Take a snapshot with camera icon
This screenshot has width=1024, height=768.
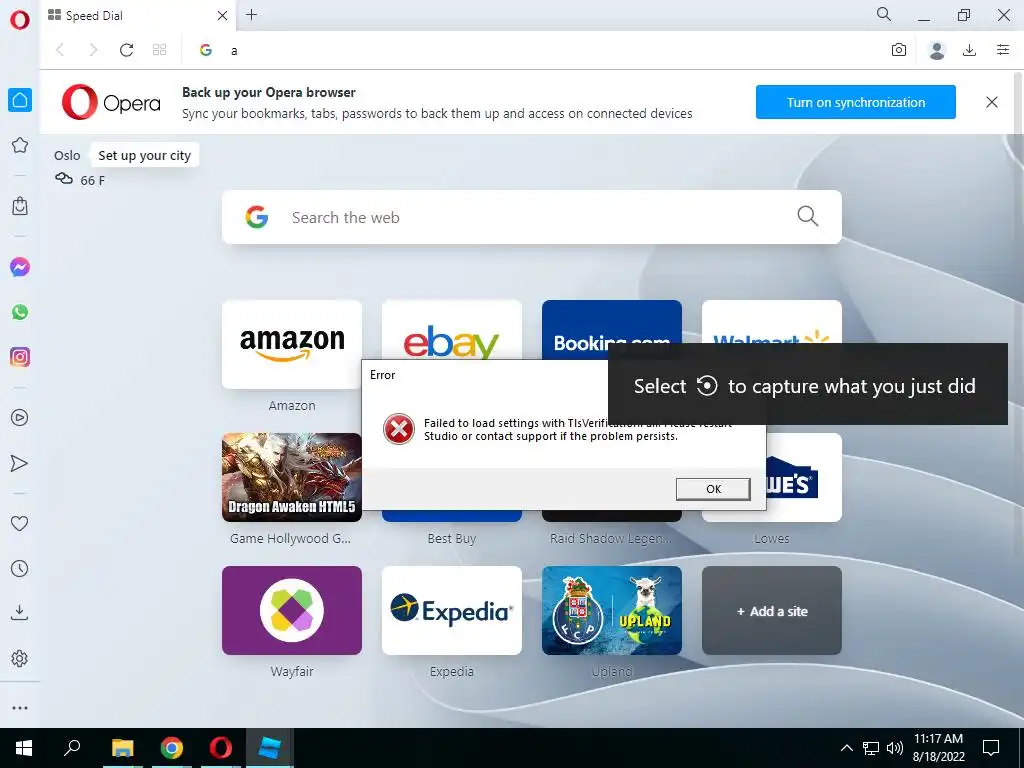coord(899,50)
